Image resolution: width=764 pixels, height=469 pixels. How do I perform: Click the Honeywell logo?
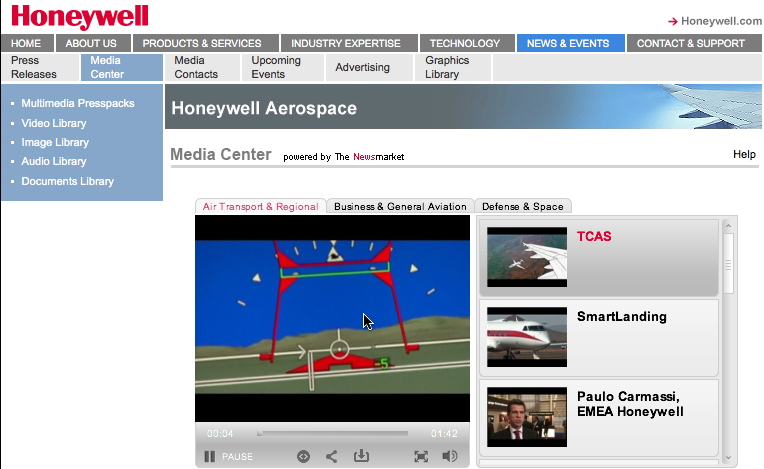click(x=80, y=17)
